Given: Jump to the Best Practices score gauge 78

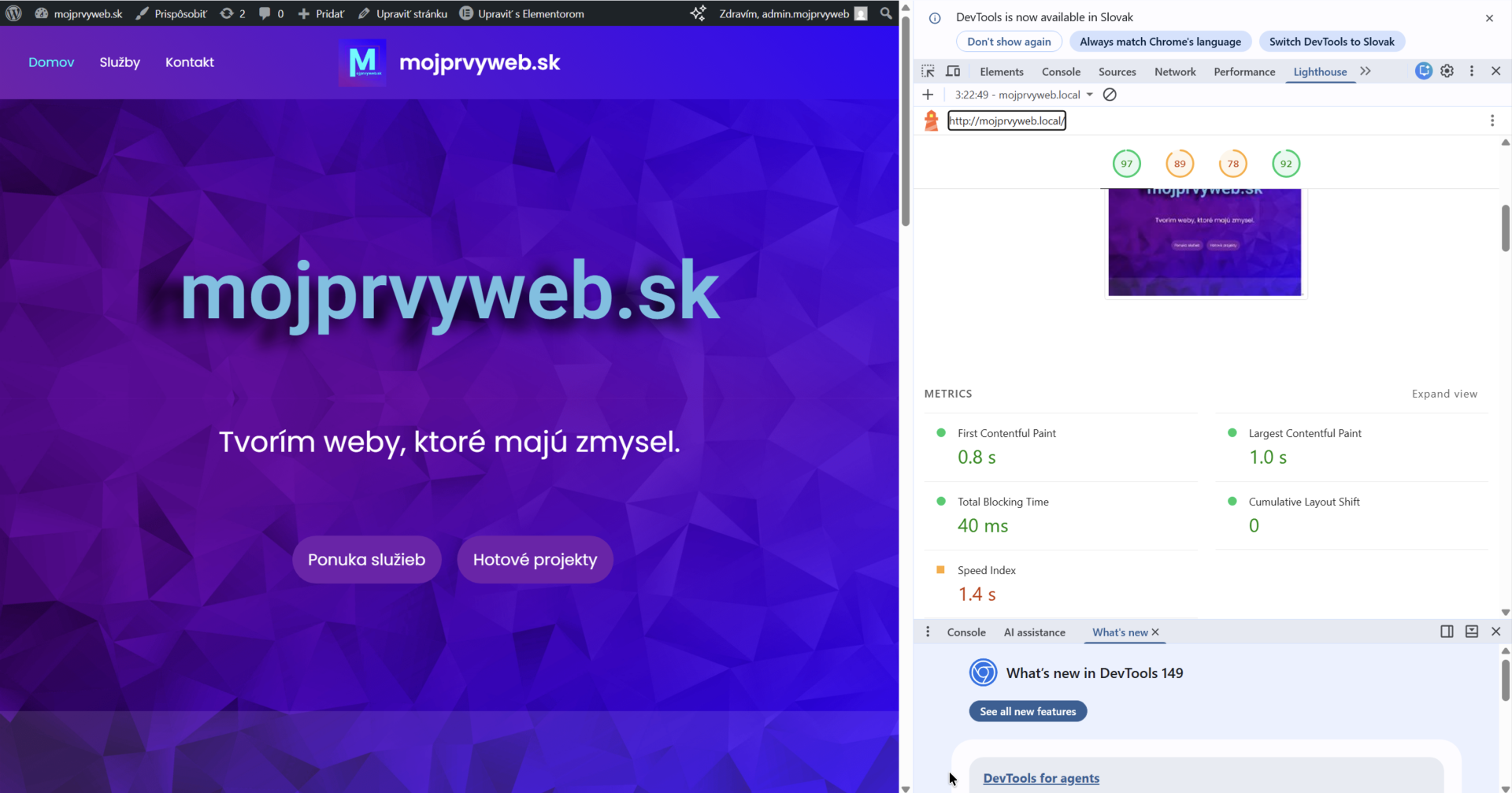Looking at the screenshot, I should (x=1233, y=164).
